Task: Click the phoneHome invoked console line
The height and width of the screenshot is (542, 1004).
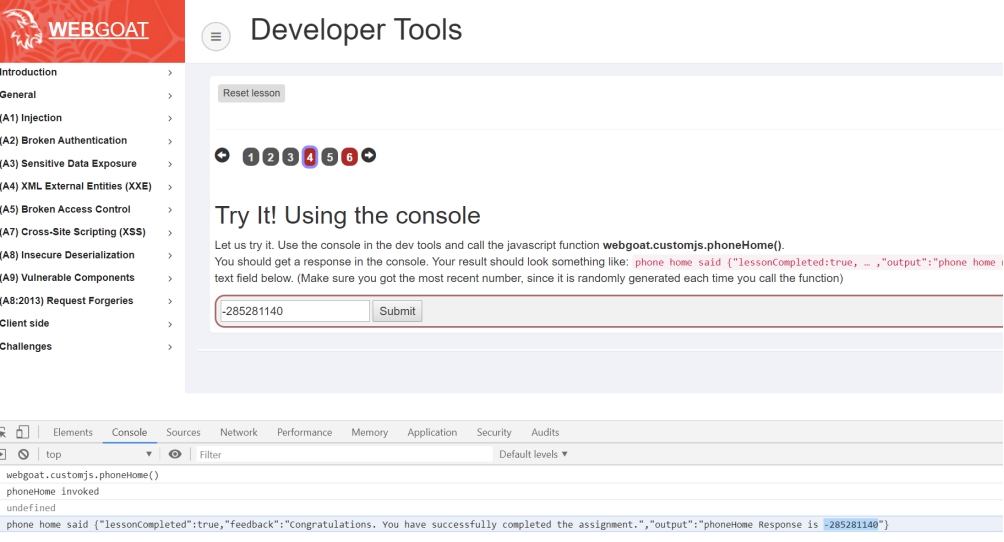Action: point(53,491)
